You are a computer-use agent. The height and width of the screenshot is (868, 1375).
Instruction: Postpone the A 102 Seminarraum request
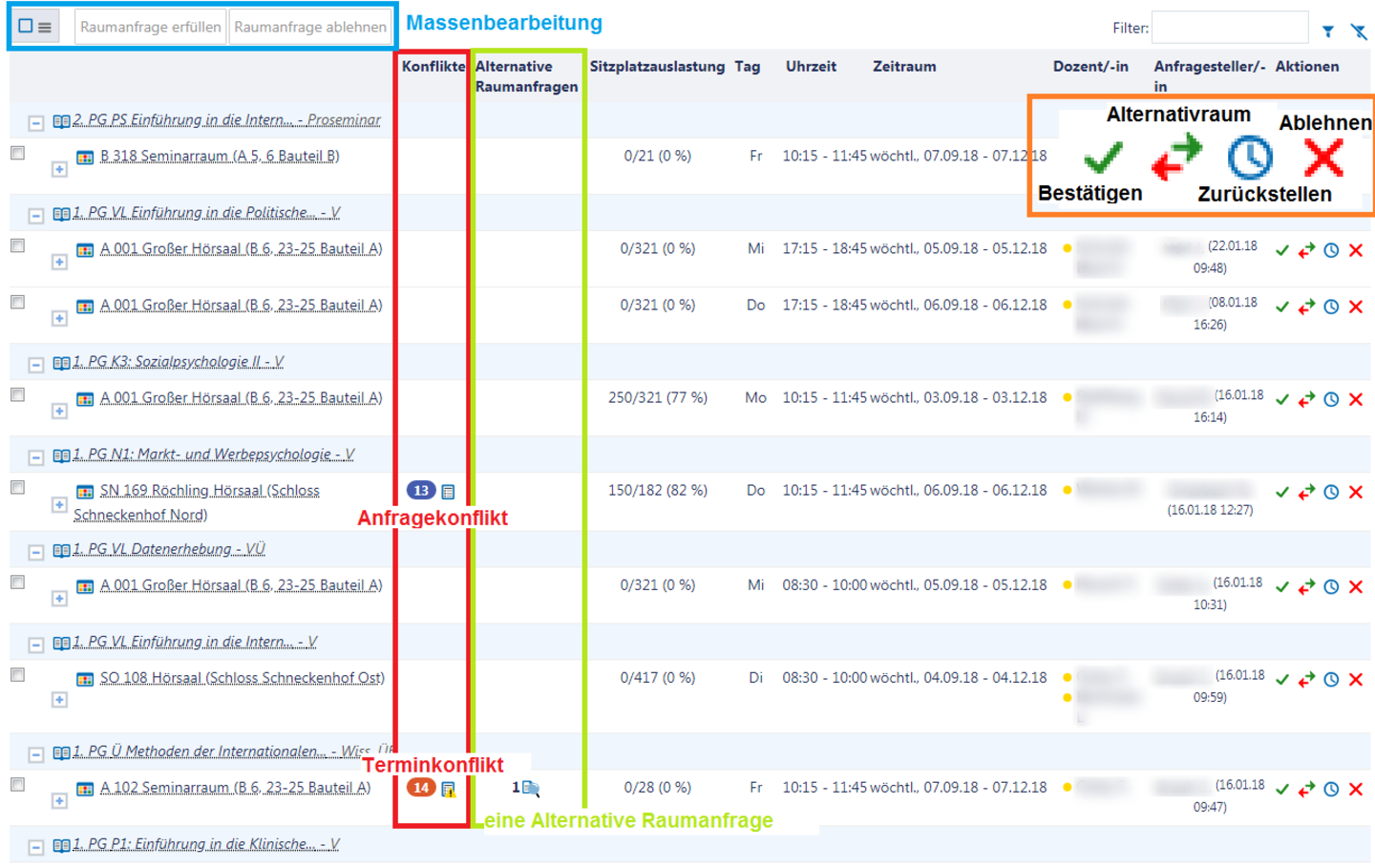coord(1331,789)
